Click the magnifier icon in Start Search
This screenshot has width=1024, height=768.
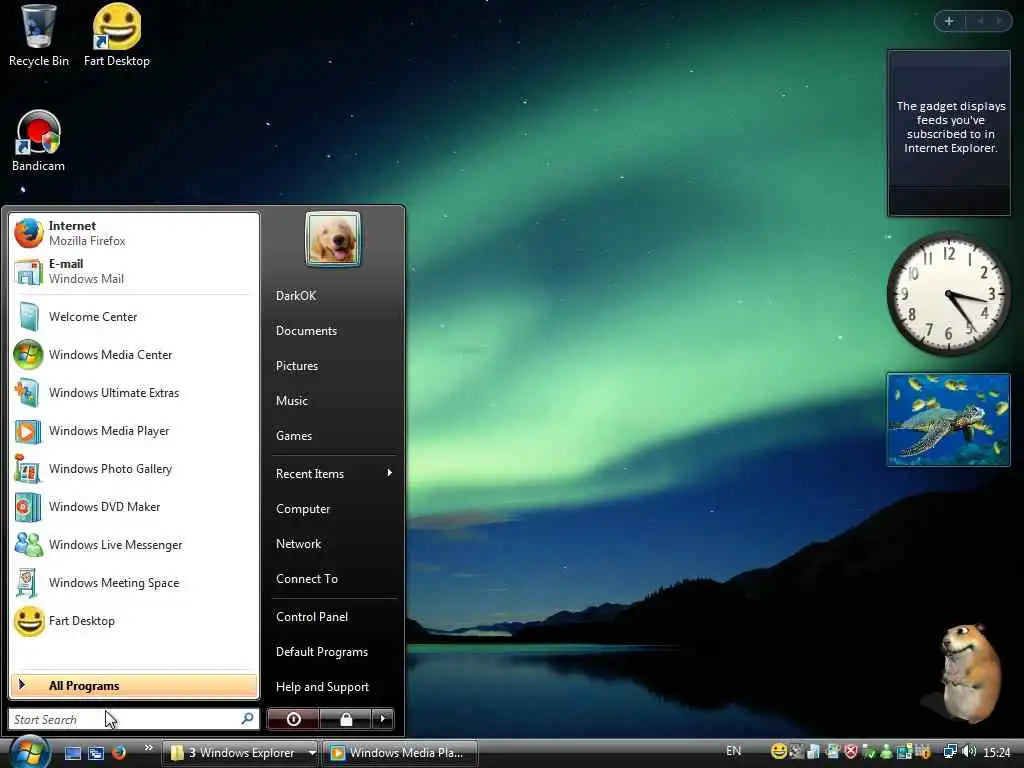pyautogui.click(x=247, y=718)
